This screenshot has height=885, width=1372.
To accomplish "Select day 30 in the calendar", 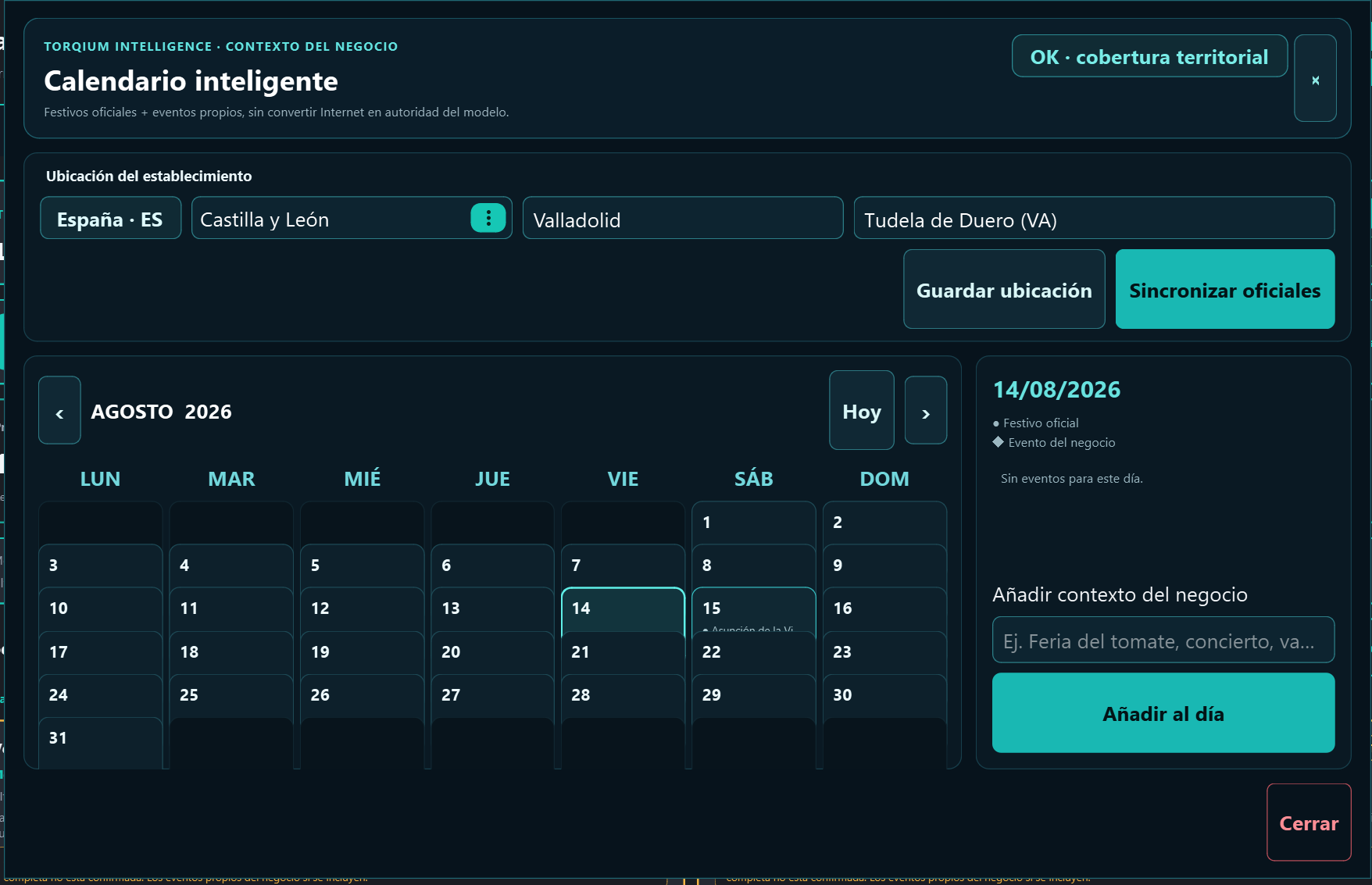I will coord(884,696).
